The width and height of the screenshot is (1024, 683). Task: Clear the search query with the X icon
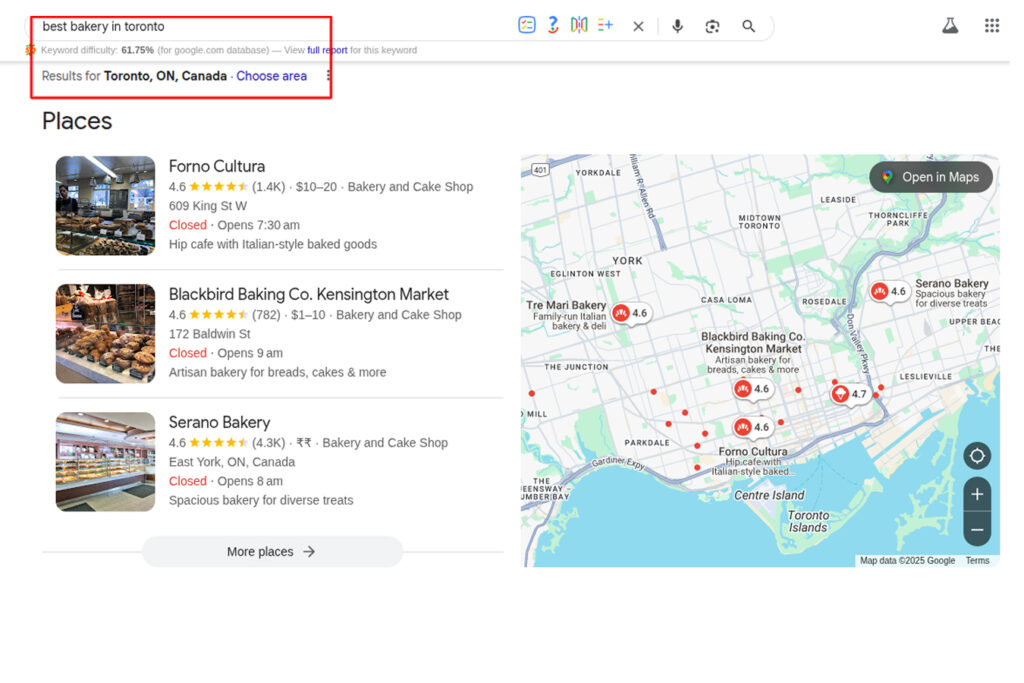[638, 26]
